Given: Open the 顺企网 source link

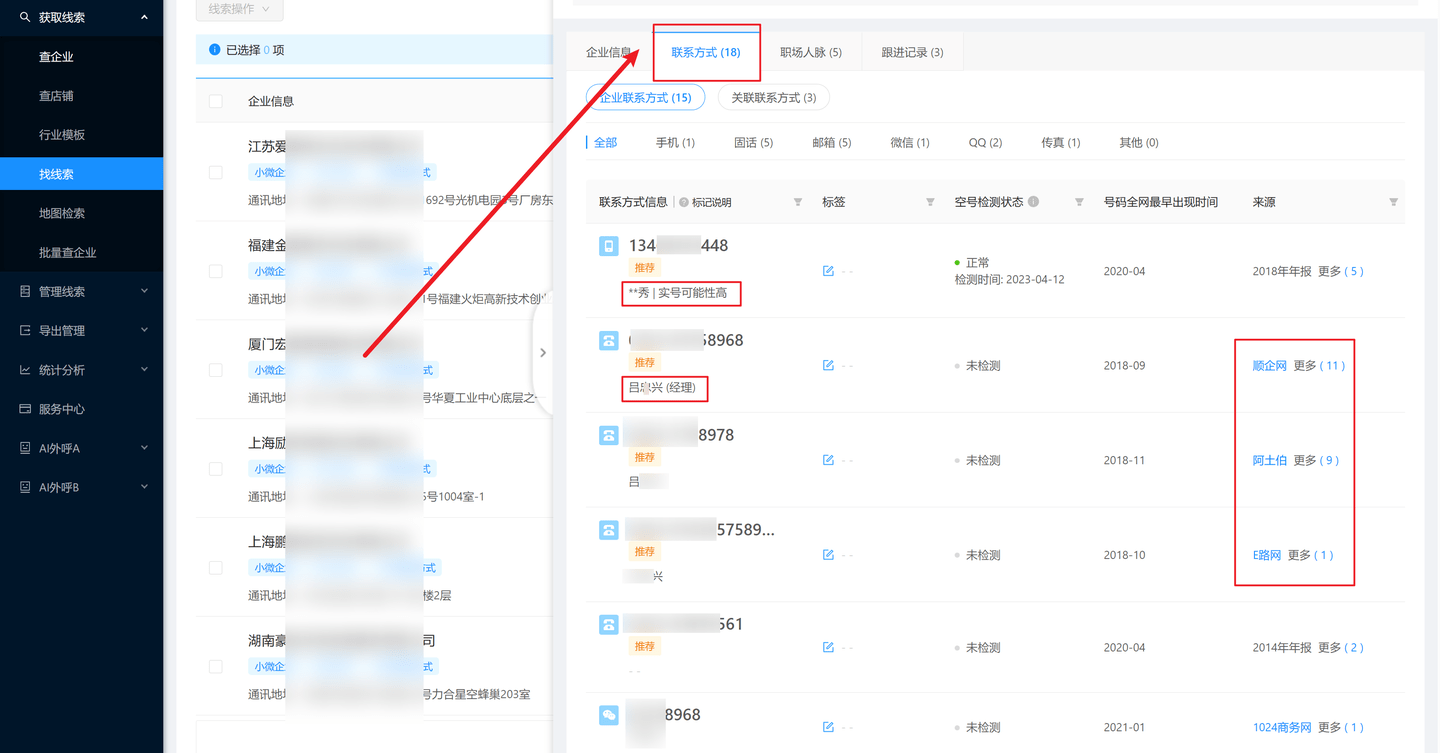Looking at the screenshot, I should [x=1269, y=366].
